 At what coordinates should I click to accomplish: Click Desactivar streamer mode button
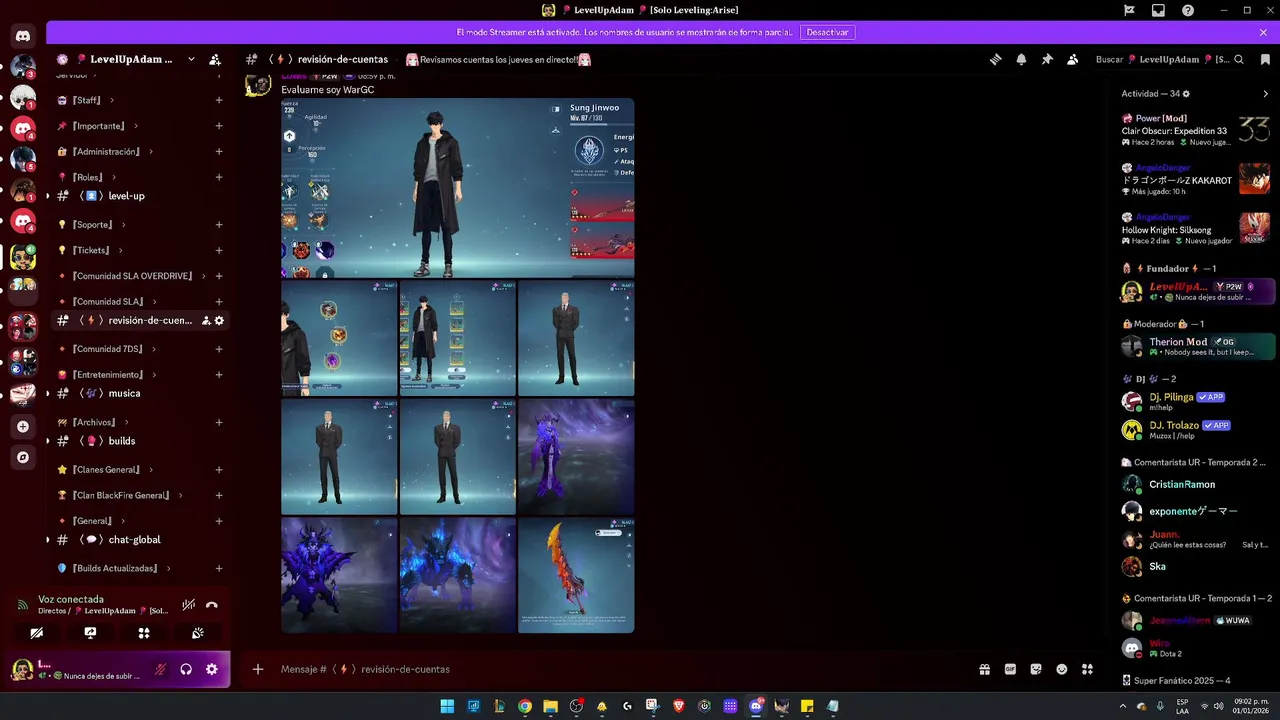[x=827, y=32]
